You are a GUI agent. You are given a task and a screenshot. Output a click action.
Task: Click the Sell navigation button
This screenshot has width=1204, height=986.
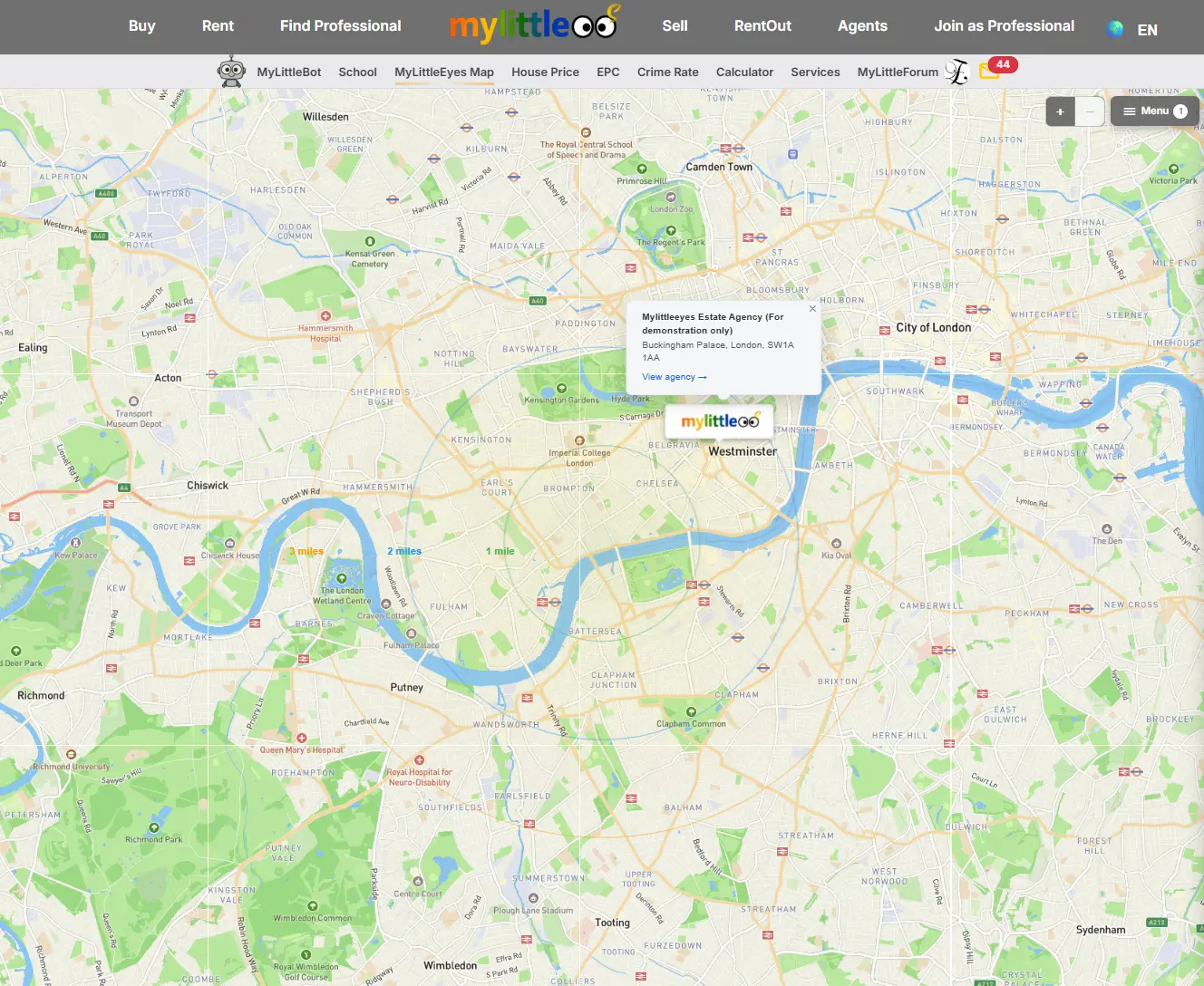675,26
